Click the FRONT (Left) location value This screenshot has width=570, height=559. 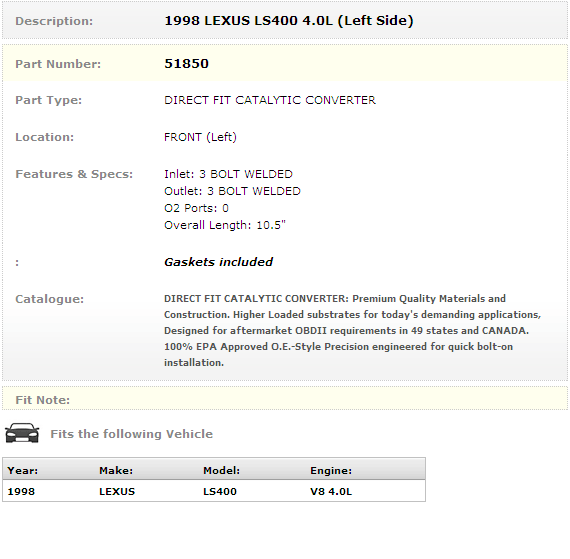200,137
